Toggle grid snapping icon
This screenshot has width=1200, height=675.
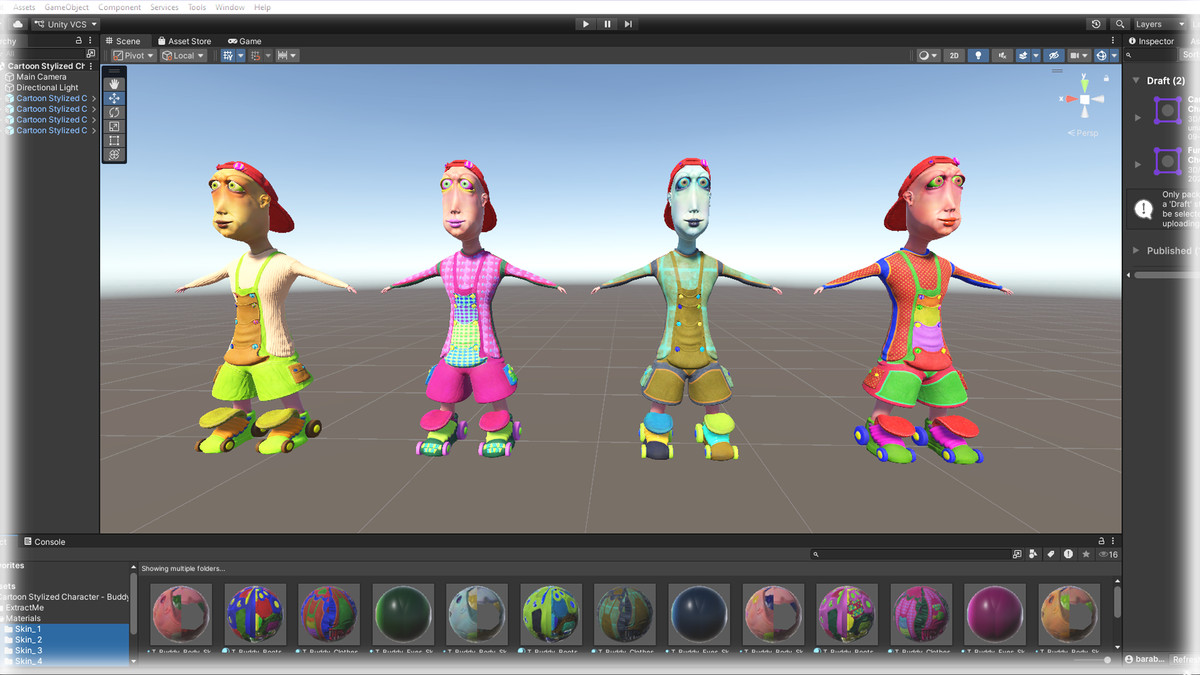(x=256, y=56)
